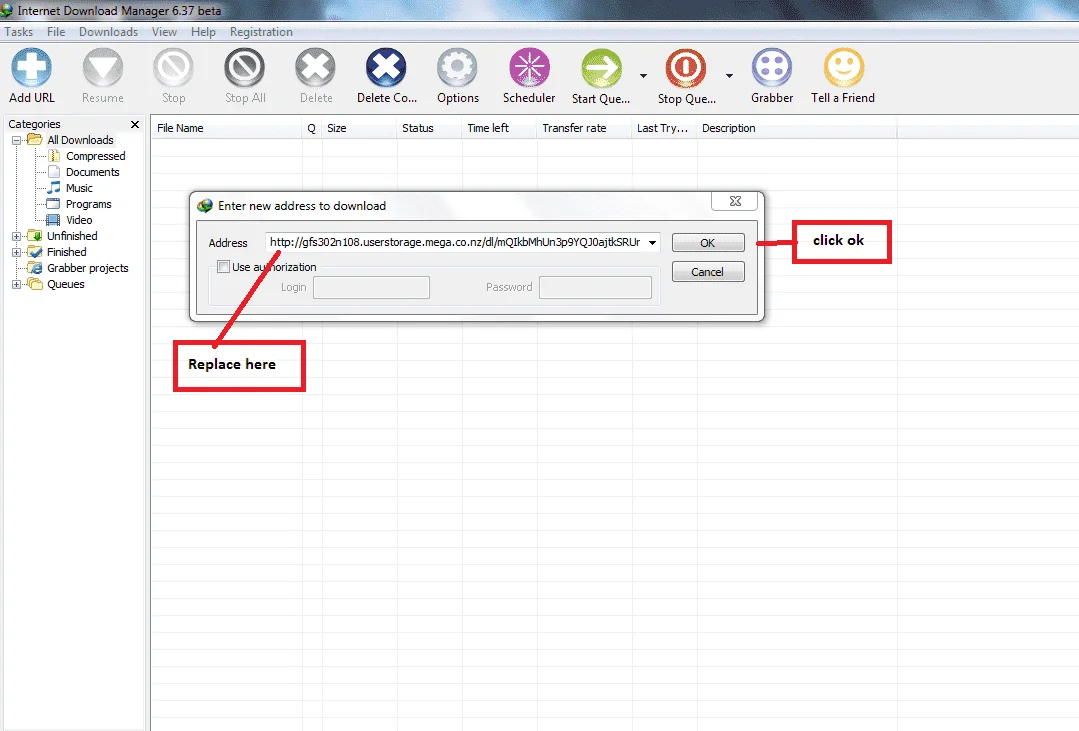The height and width of the screenshot is (731, 1079).
Task: Open the Registration menu
Action: point(261,32)
